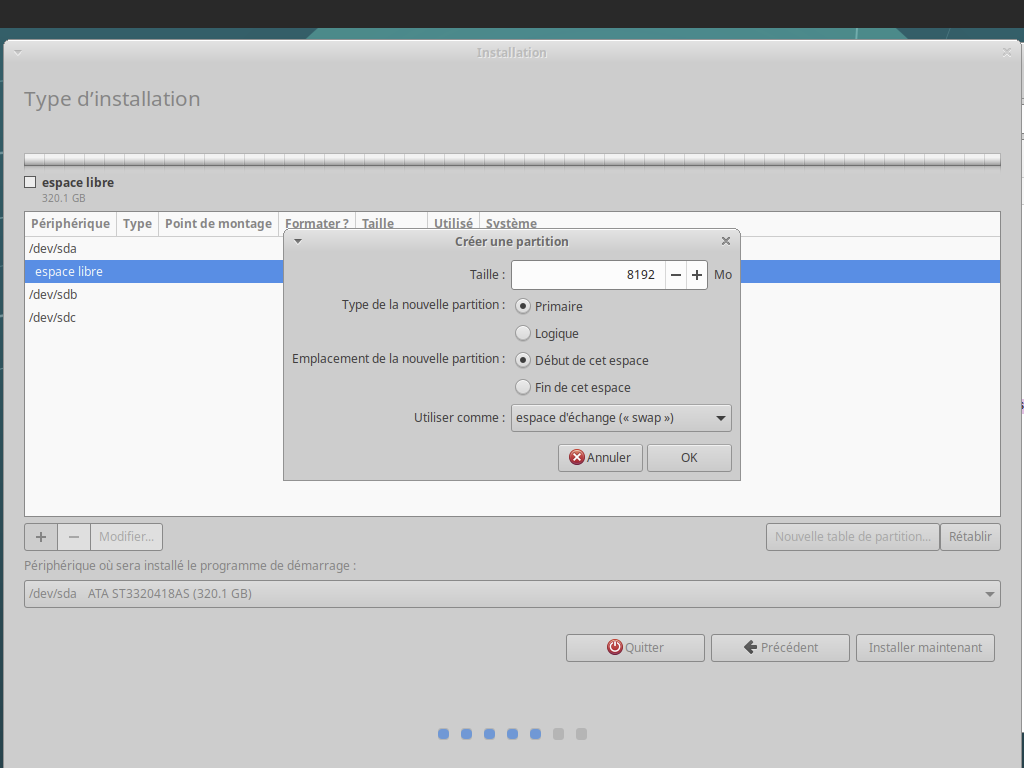This screenshot has width=1024, height=768.
Task: Open the dialog's title bar menu arrow
Action: (297, 241)
